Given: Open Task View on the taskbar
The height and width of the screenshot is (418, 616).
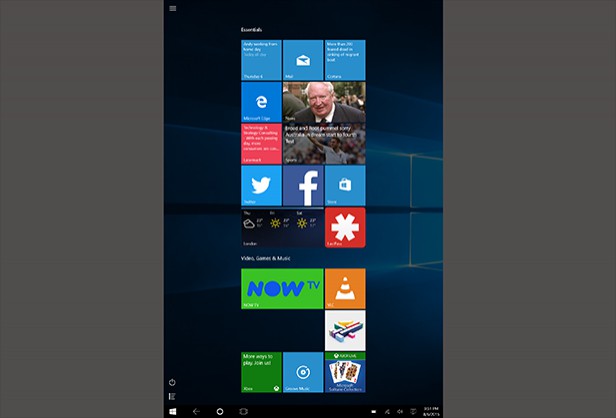Looking at the screenshot, I should click(x=244, y=411).
